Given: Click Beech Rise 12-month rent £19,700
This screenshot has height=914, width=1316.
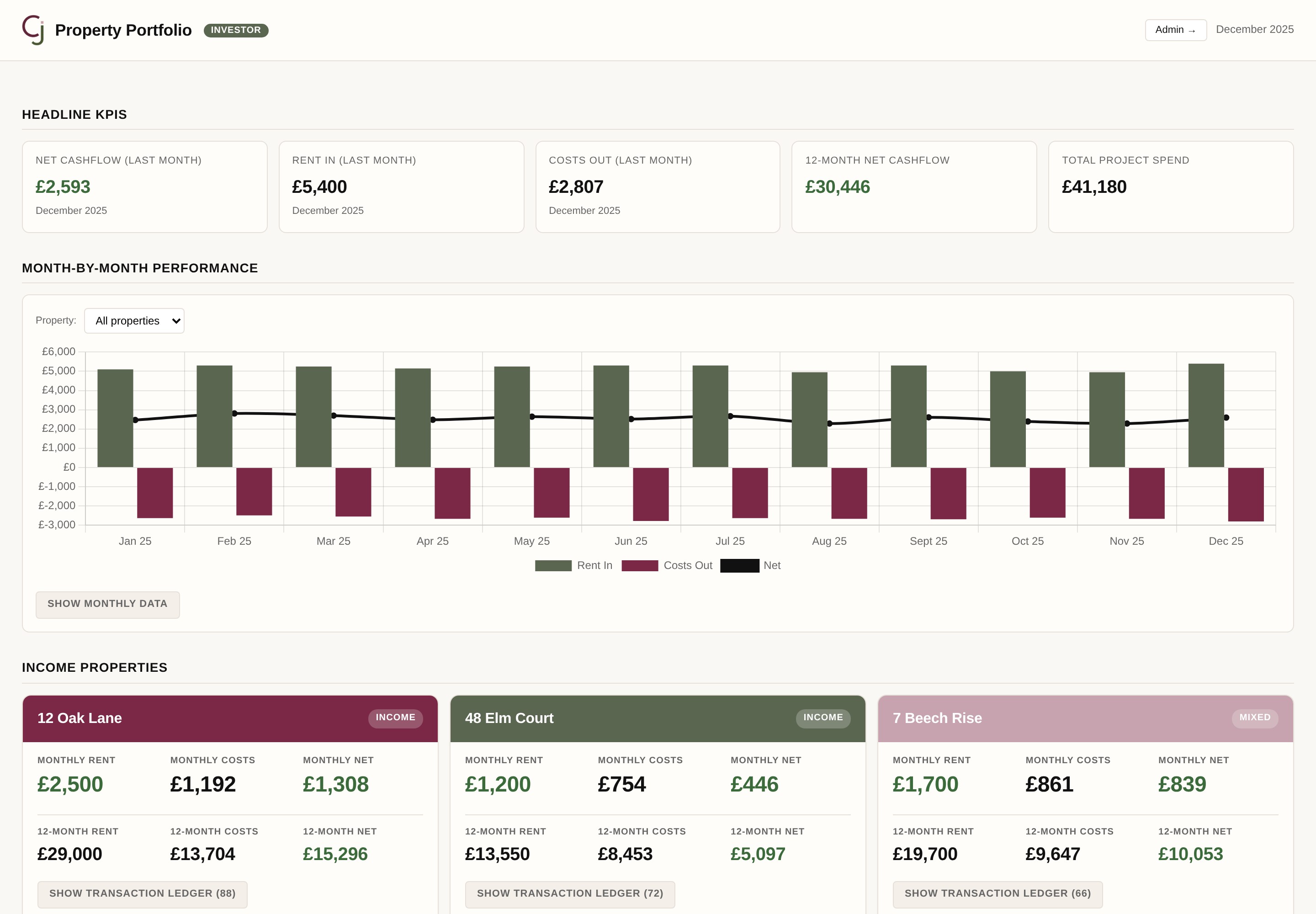Looking at the screenshot, I should coord(925,855).
